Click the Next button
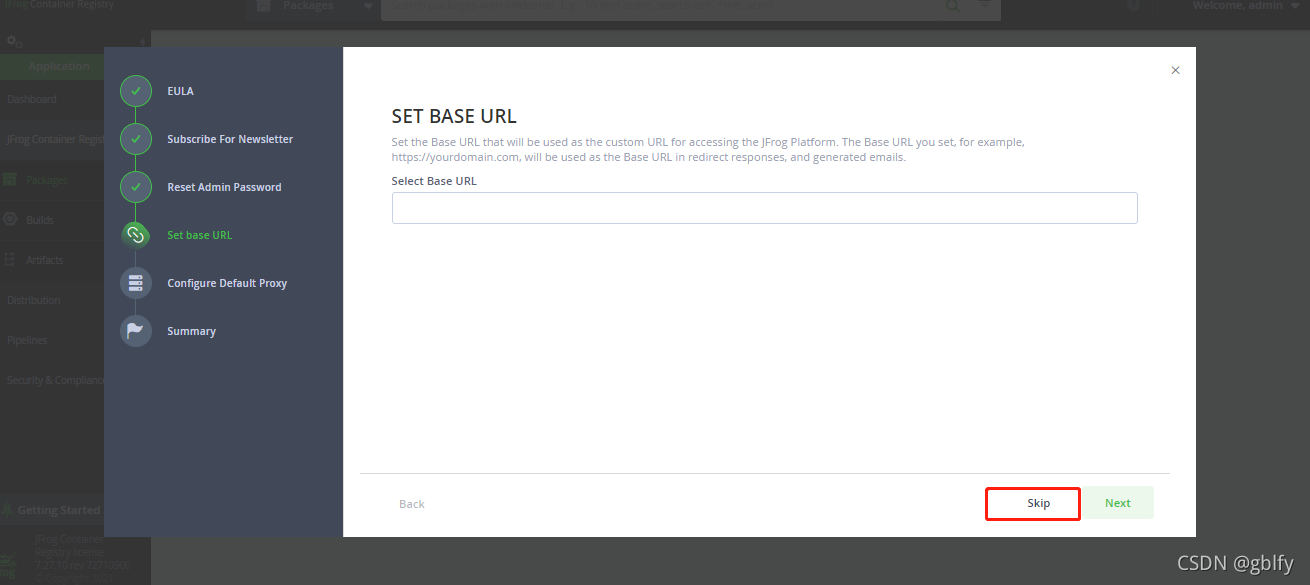Viewport: 1310px width, 585px height. (1118, 503)
